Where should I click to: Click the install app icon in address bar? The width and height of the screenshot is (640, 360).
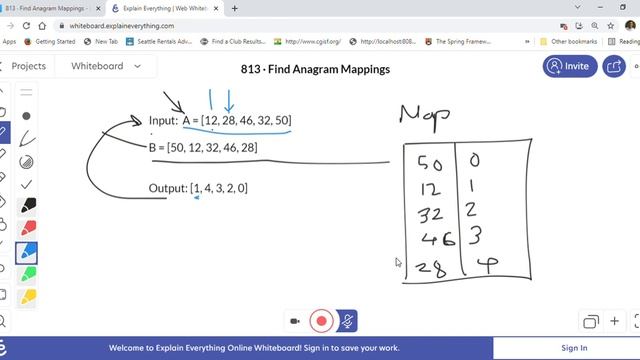coord(579,26)
